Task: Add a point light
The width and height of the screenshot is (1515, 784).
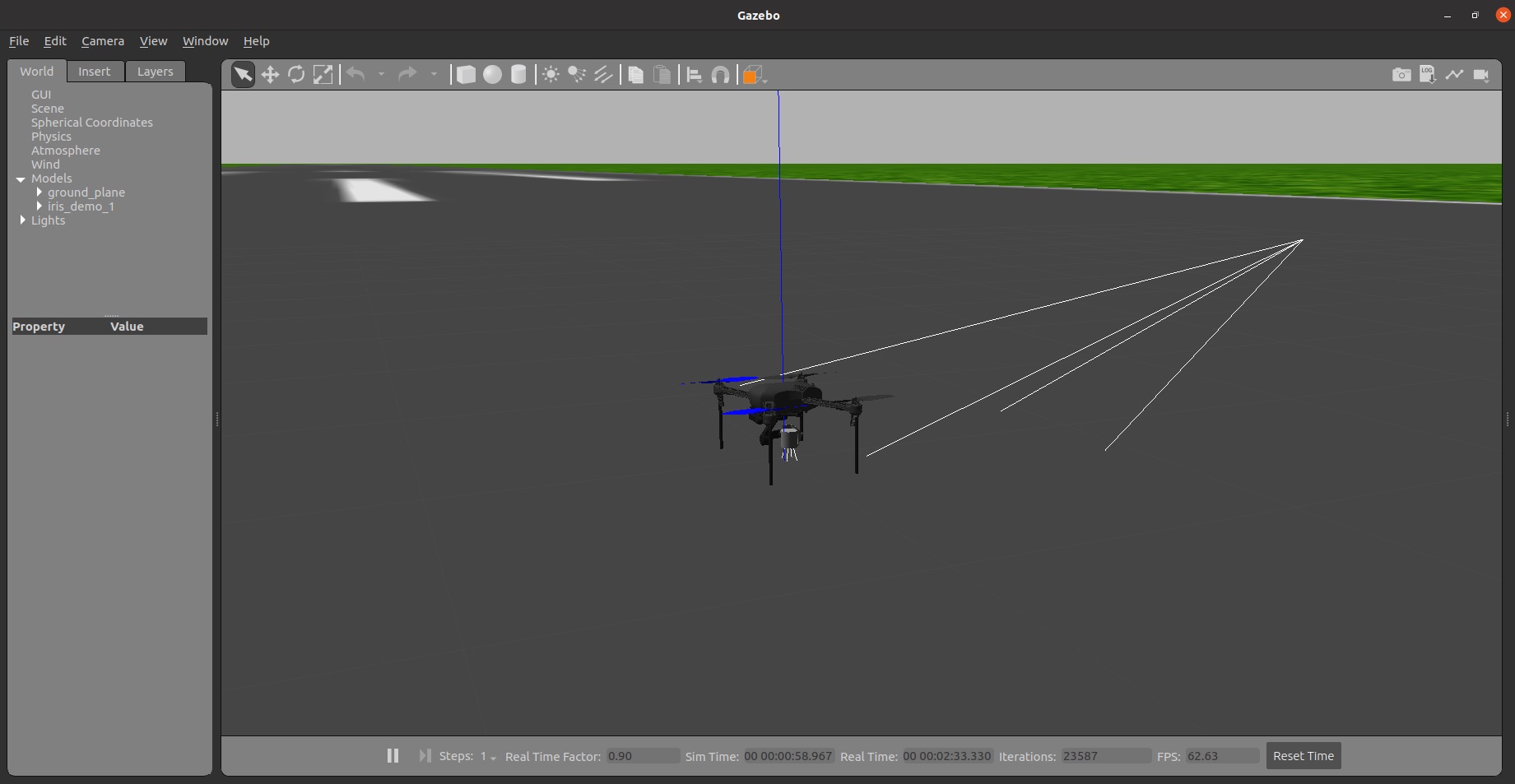Action: point(551,75)
